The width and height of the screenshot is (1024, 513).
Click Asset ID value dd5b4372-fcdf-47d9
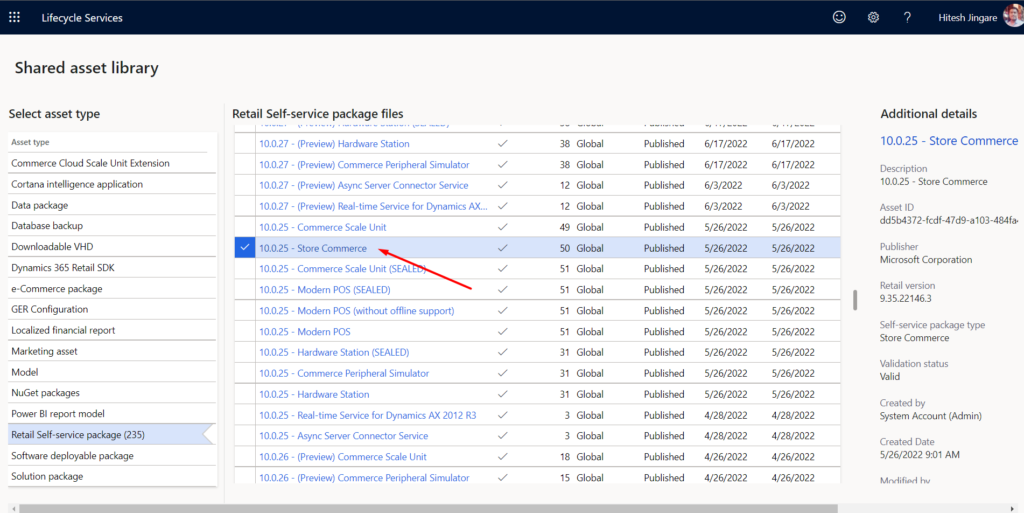click(x=949, y=221)
